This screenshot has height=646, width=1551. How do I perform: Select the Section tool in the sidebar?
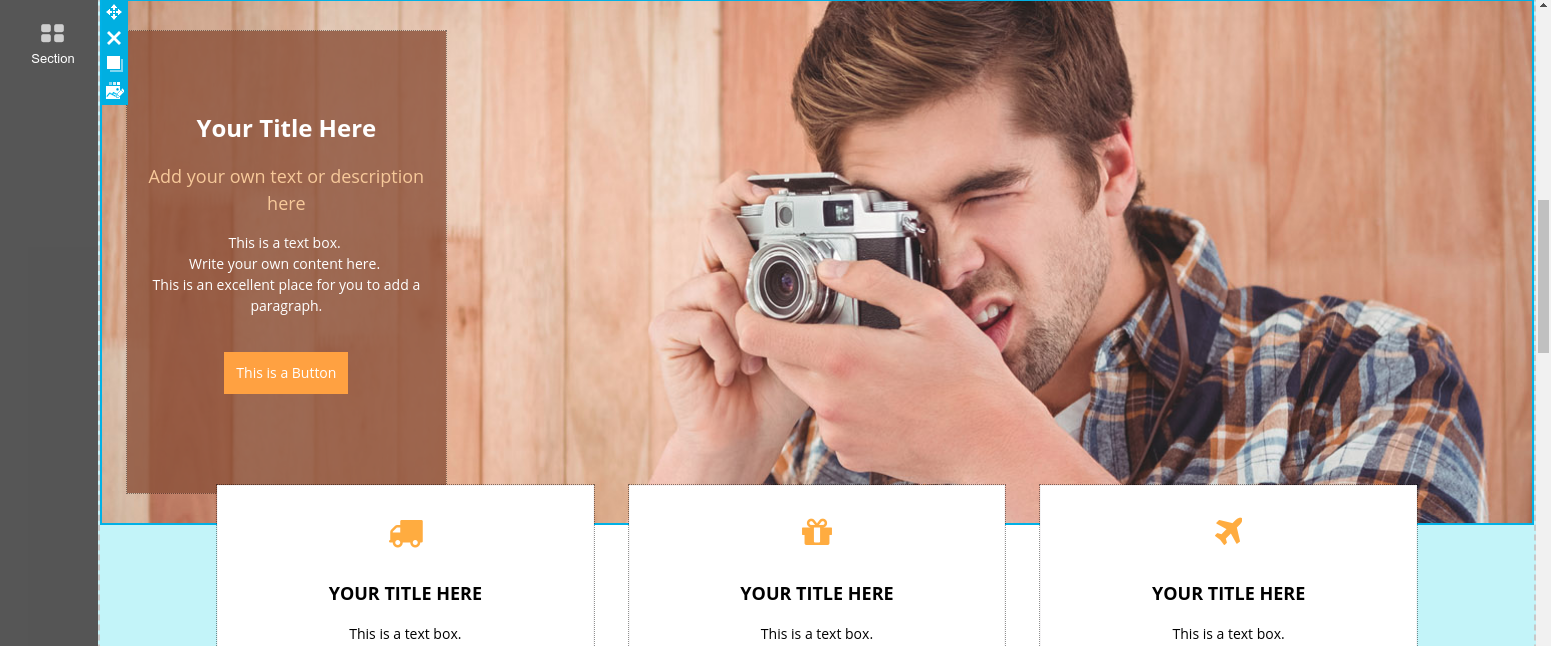point(52,44)
